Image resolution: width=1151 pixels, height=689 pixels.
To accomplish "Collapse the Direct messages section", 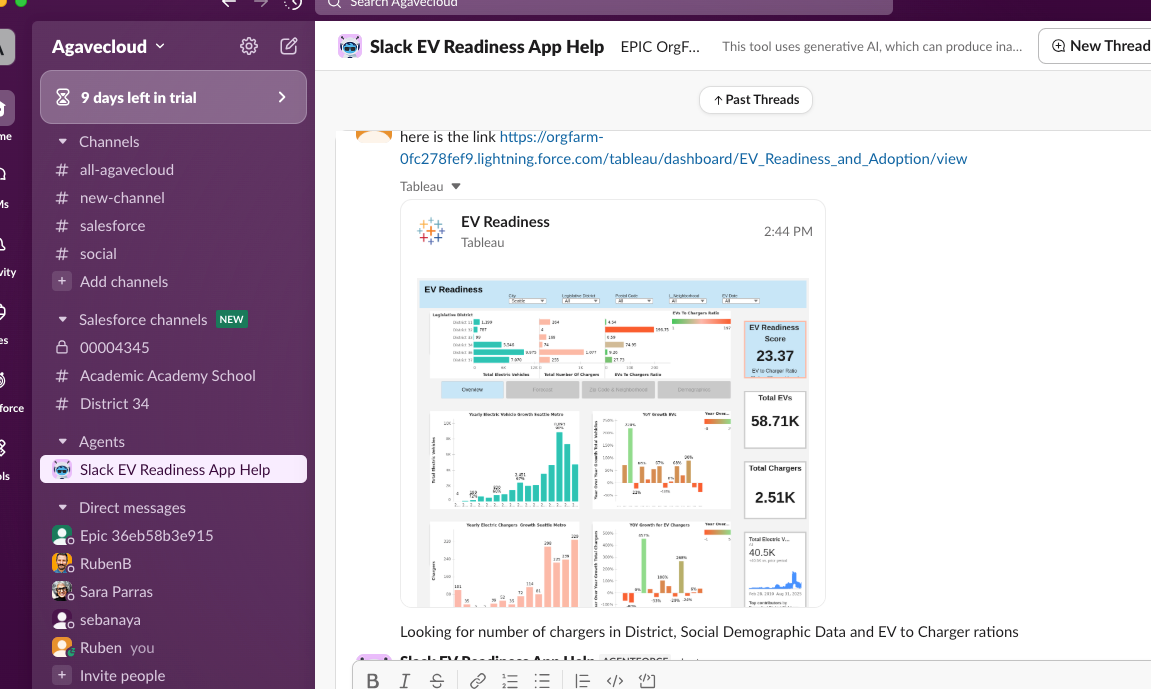I will [x=62, y=507].
